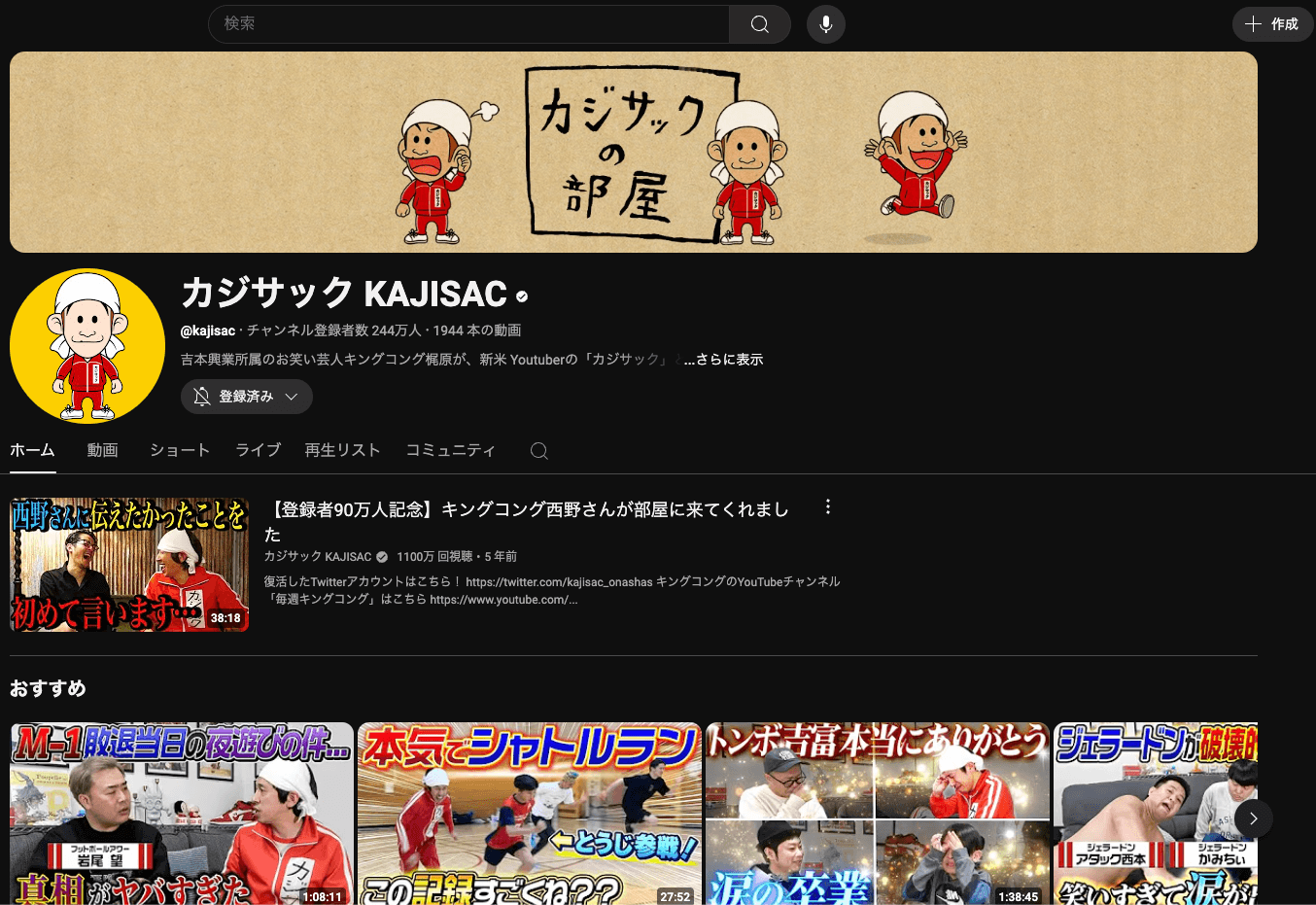The image size is (1316, 905).
Task: Click the 38:18 duration badge
Action: coord(225,618)
